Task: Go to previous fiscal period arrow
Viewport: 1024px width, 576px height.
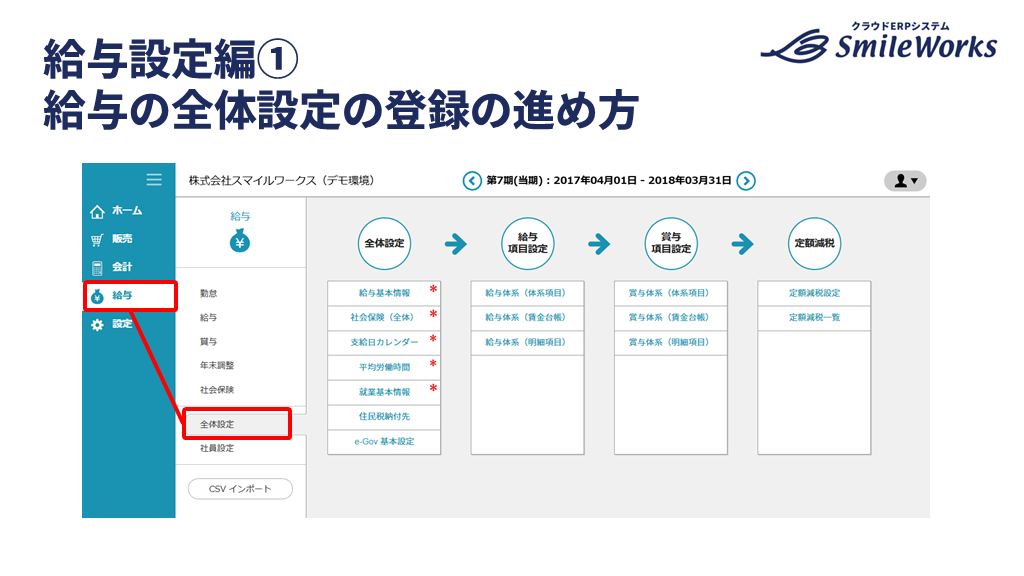Action: coord(472,181)
